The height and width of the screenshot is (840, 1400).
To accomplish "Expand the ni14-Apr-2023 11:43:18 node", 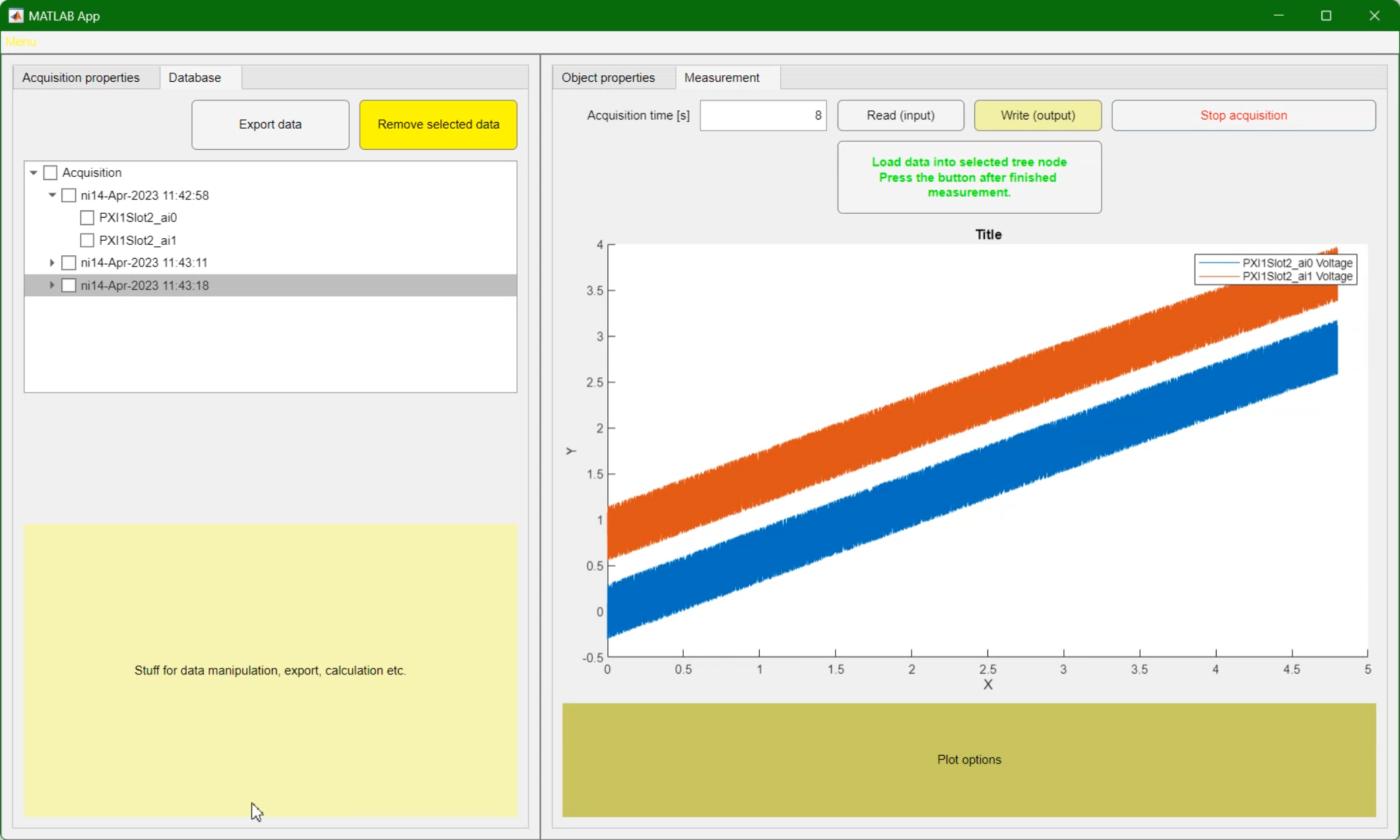I will (51, 285).
